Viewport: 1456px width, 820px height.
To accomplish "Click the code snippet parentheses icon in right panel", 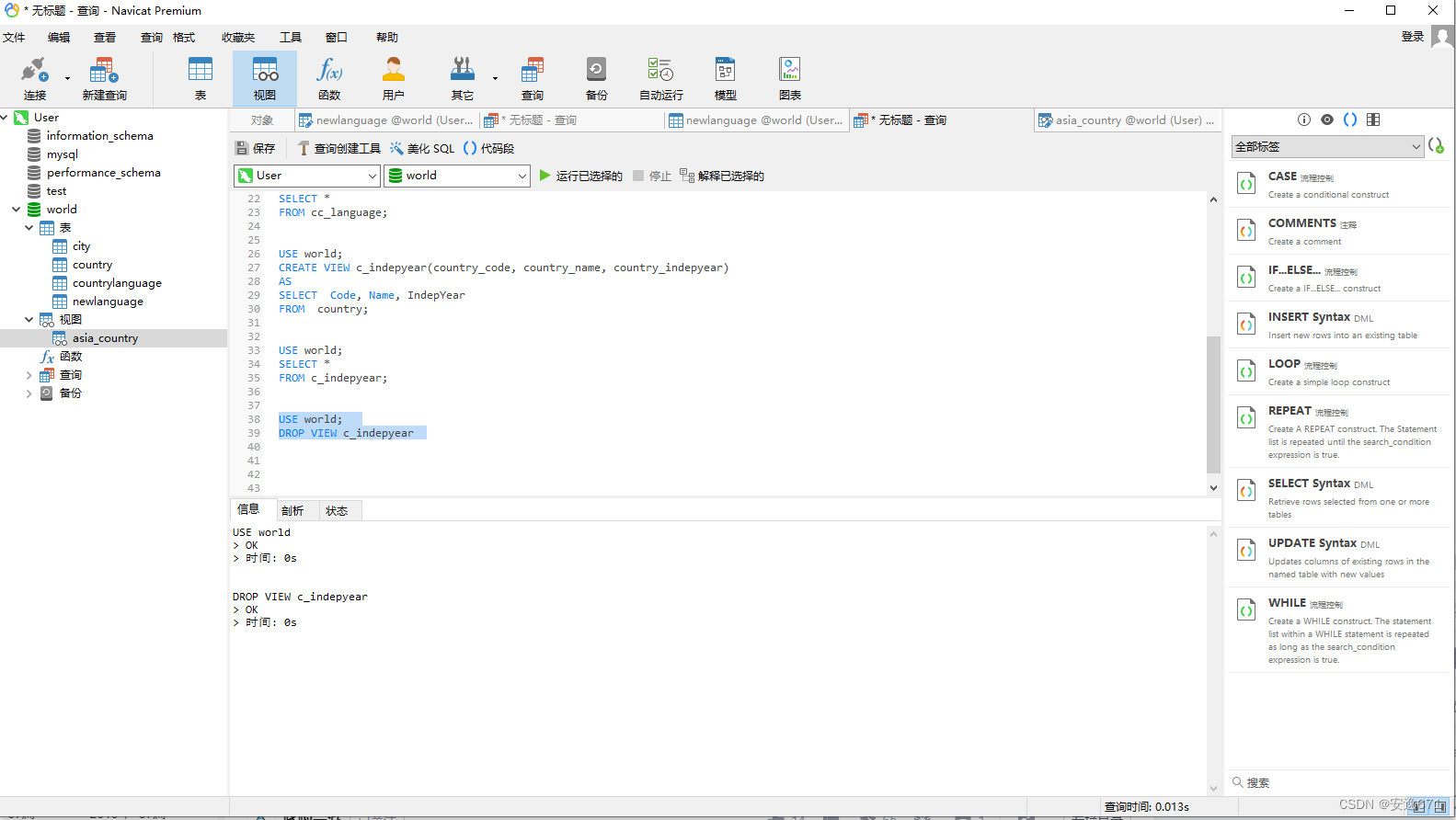I will pos(1350,120).
